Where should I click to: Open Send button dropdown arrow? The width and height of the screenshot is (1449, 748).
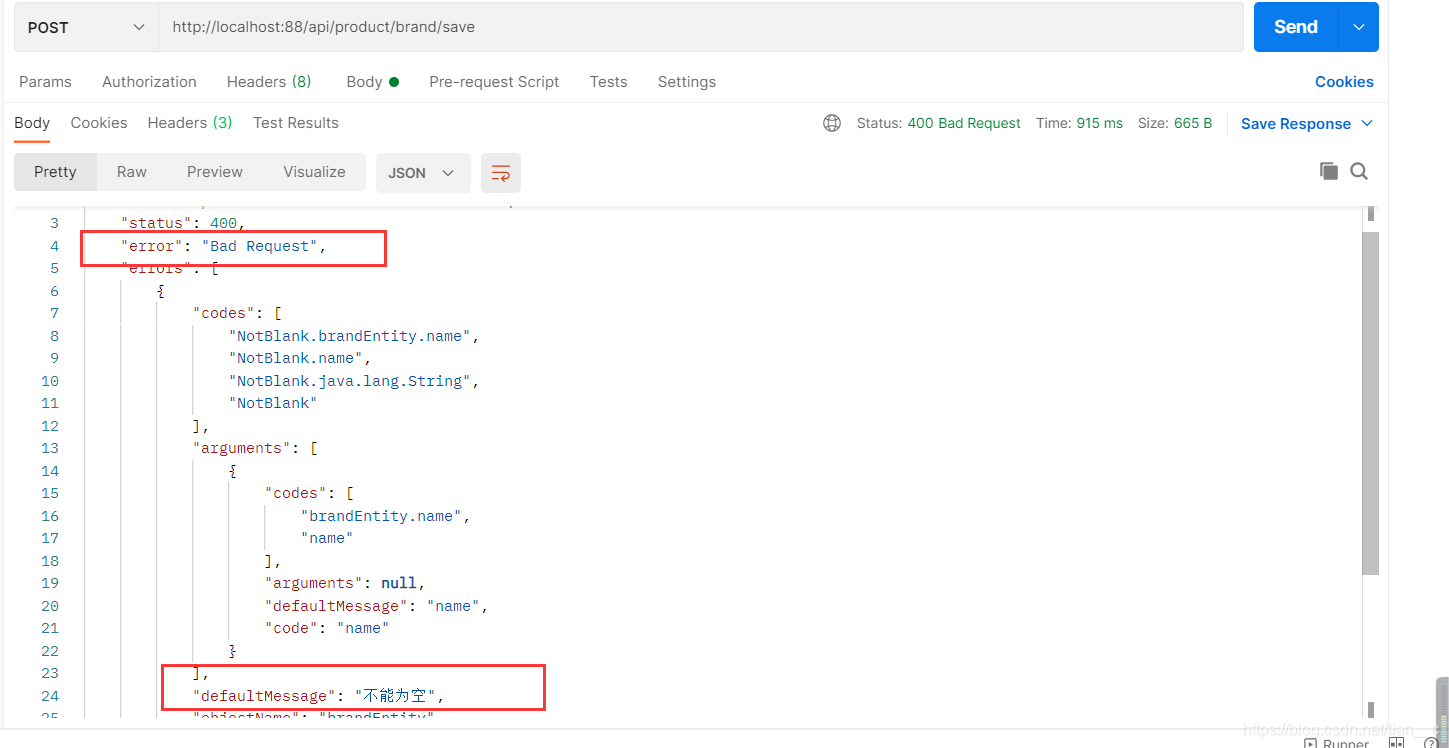click(x=1359, y=27)
